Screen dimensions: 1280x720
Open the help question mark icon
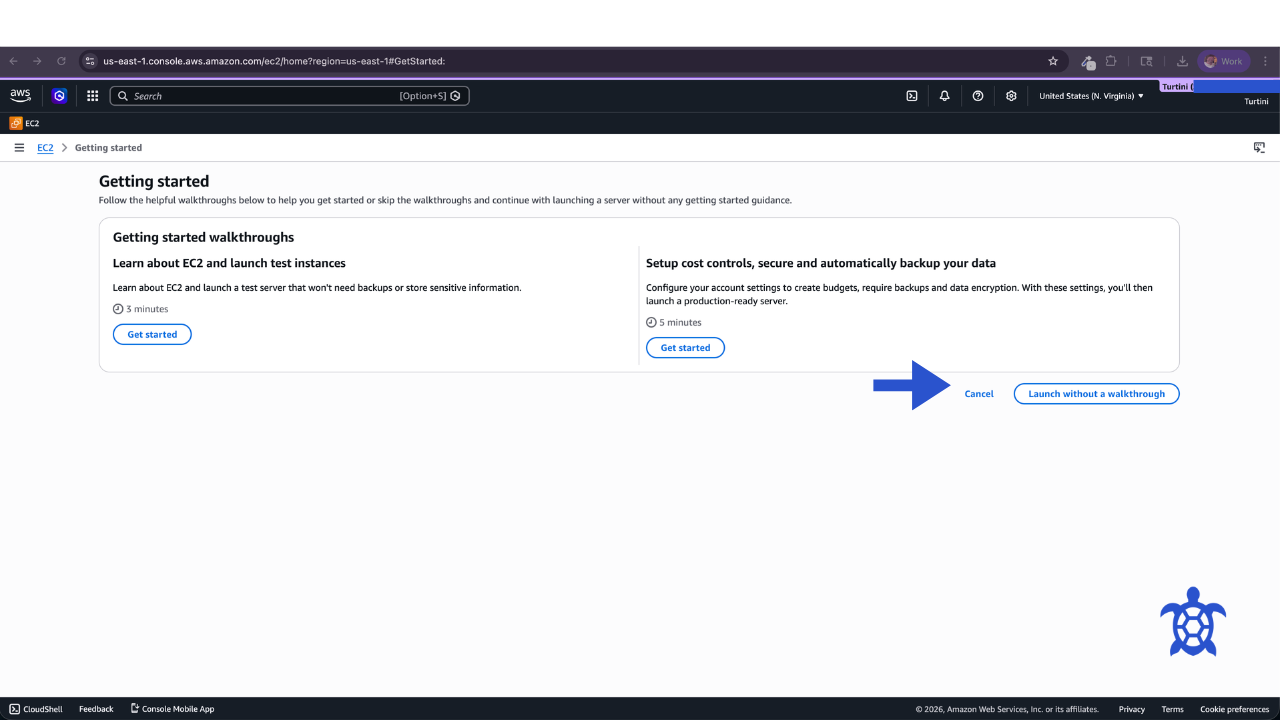click(978, 96)
